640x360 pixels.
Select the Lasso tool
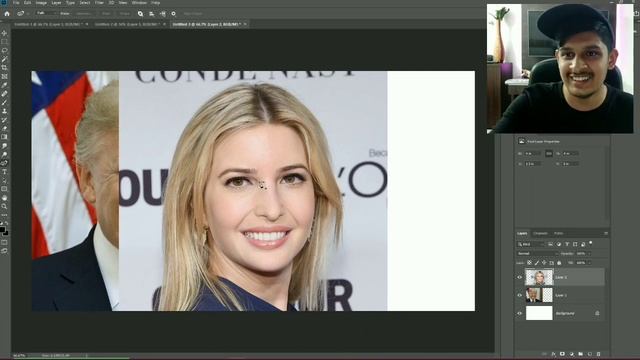point(4,50)
